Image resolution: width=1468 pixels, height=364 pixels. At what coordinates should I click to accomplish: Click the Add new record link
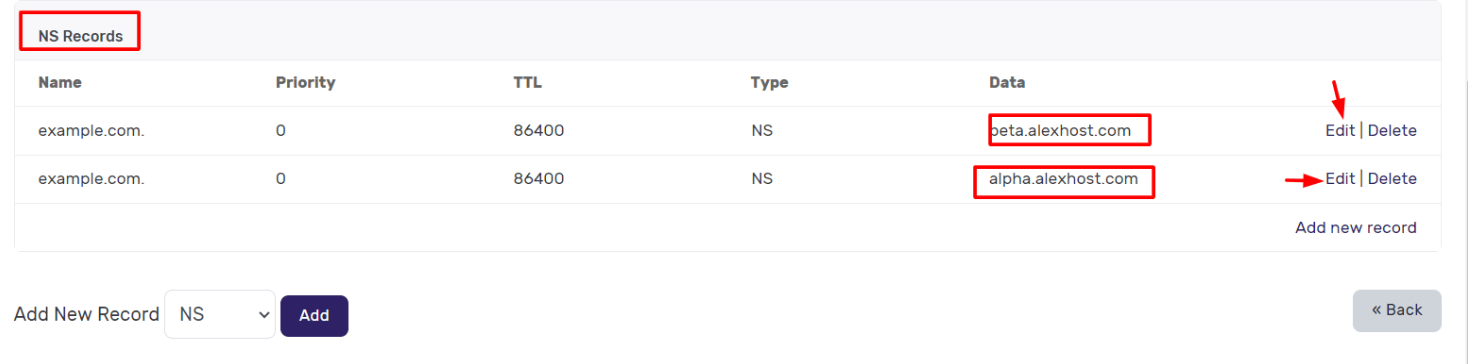pos(1356,227)
